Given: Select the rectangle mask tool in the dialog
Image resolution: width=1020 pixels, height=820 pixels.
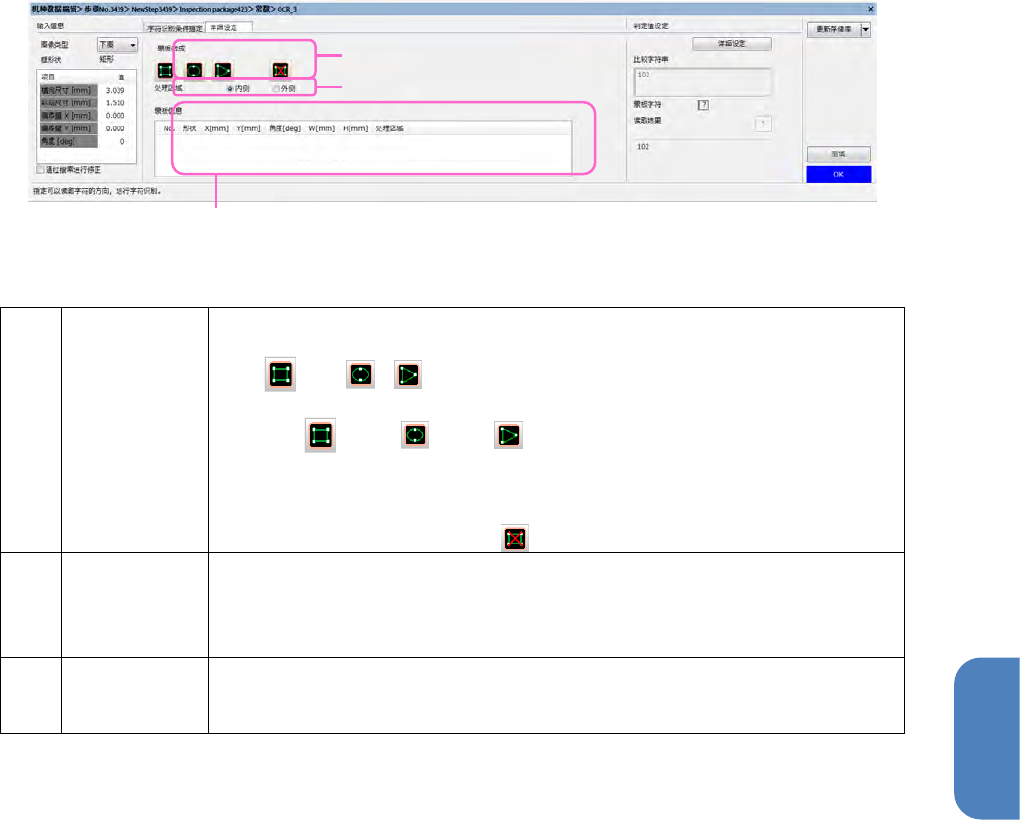Looking at the screenshot, I should pyautogui.click(x=165, y=70).
